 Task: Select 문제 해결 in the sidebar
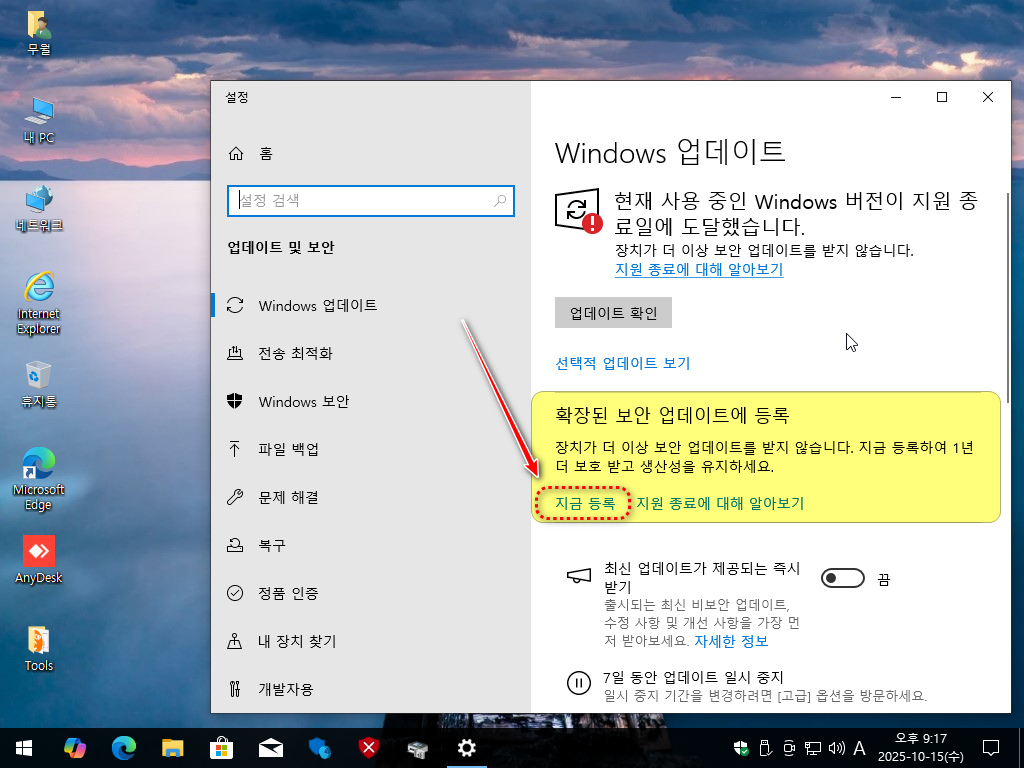pyautogui.click(x=370, y=498)
